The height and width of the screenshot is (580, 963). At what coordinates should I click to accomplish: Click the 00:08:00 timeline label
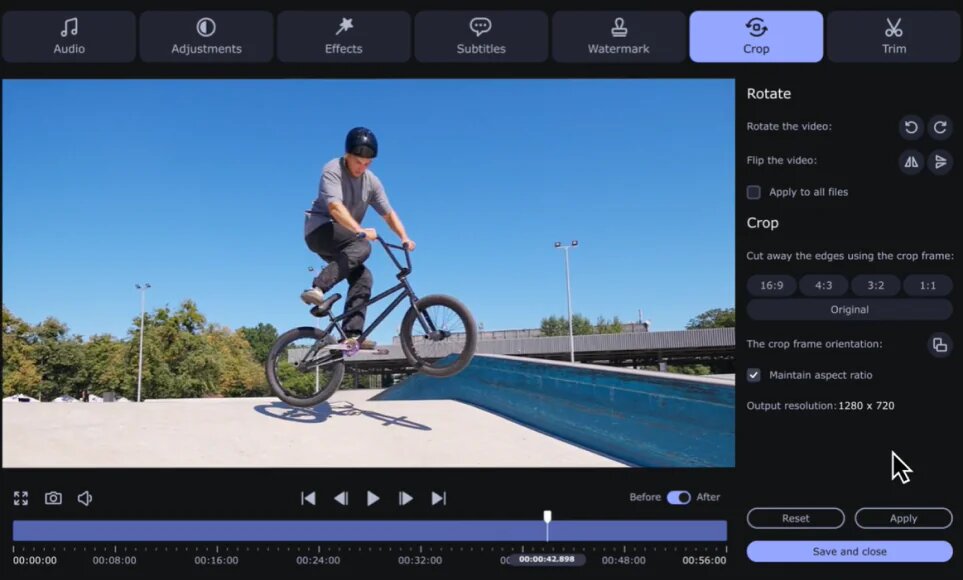coord(114,560)
